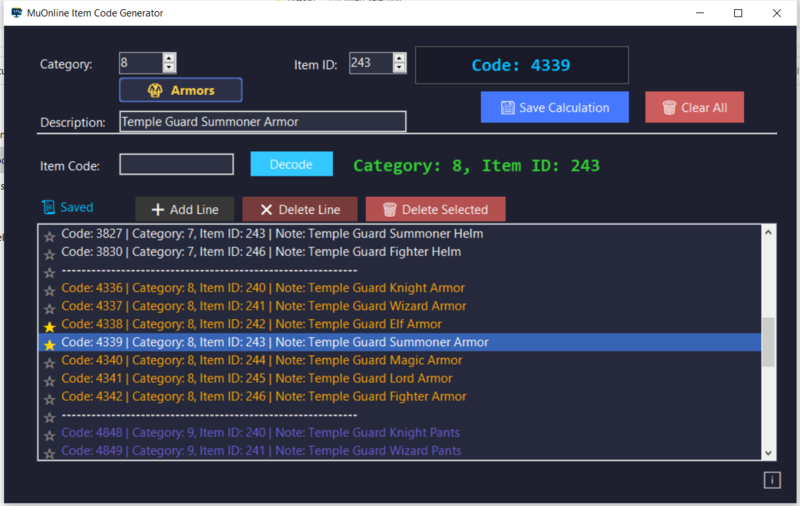Toggle star on Code 4342 Fighter Armor row
Screen dimensions: 800x506
(49, 399)
